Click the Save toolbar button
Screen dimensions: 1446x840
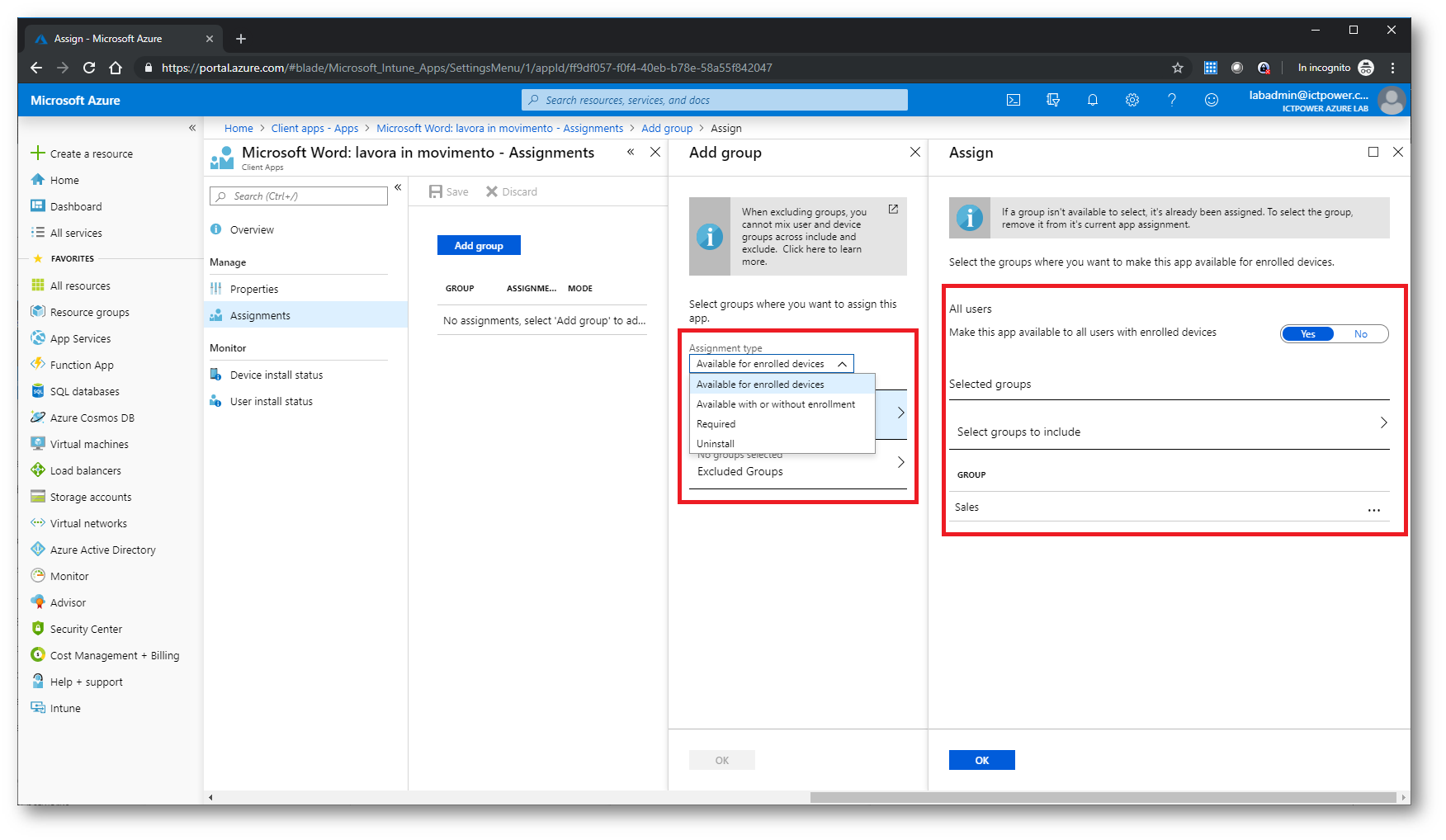click(449, 191)
